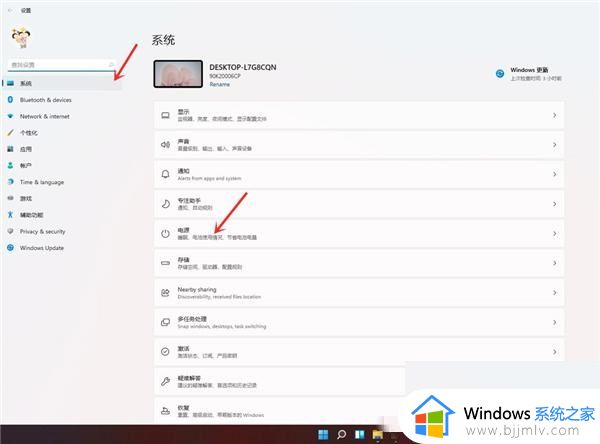Click the 声音 speaker icon
The image size is (600, 444).
point(165,145)
